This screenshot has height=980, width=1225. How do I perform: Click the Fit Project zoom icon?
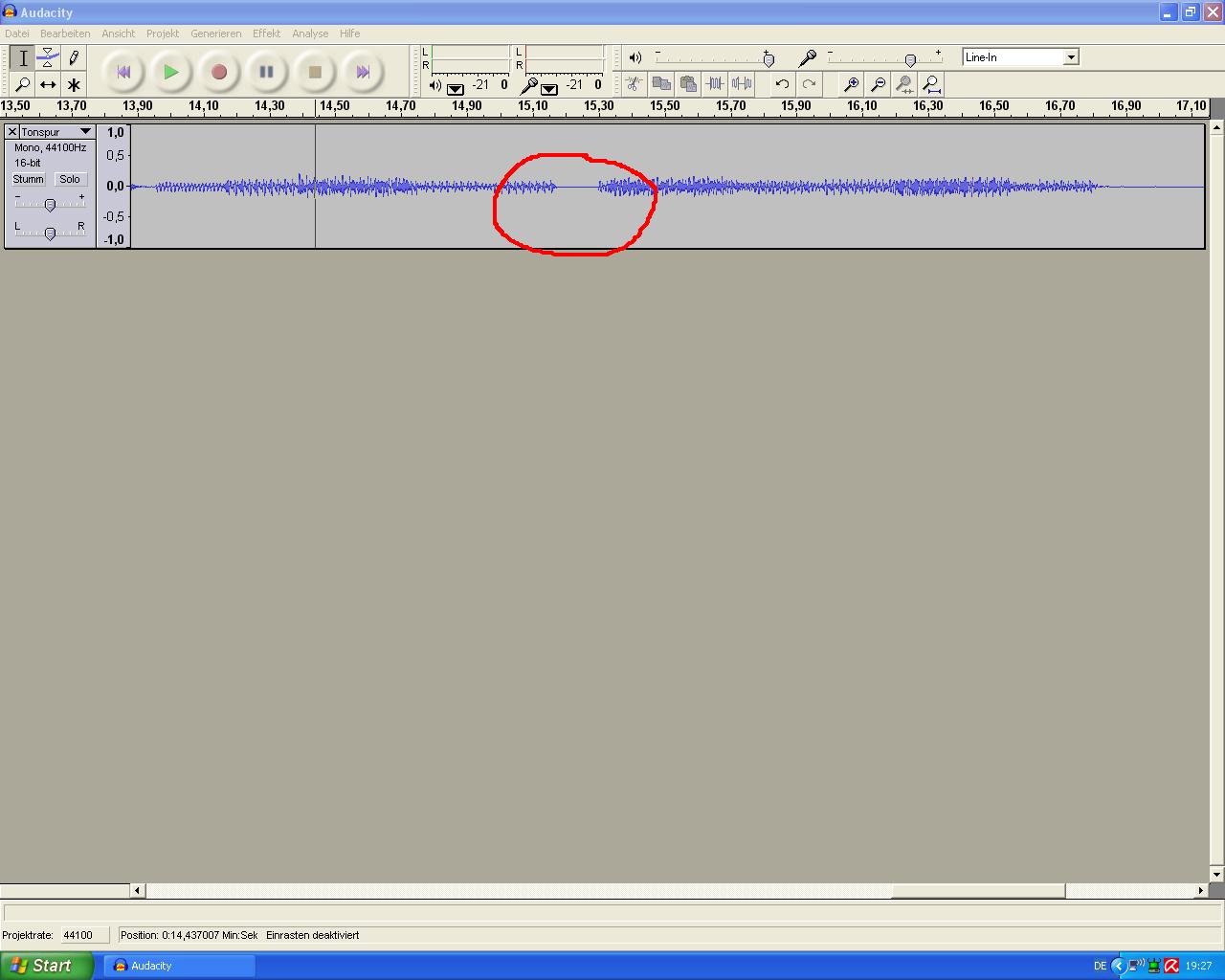point(931,84)
